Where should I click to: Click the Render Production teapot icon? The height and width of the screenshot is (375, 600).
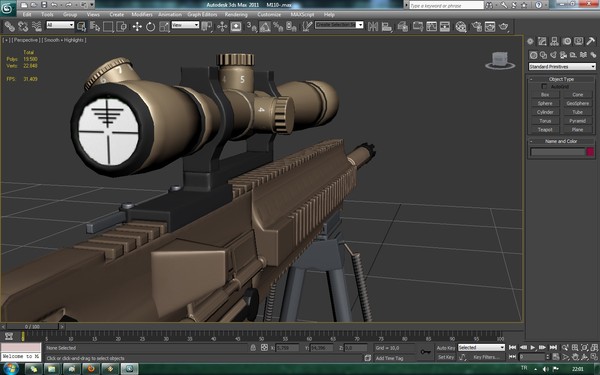coord(504,26)
